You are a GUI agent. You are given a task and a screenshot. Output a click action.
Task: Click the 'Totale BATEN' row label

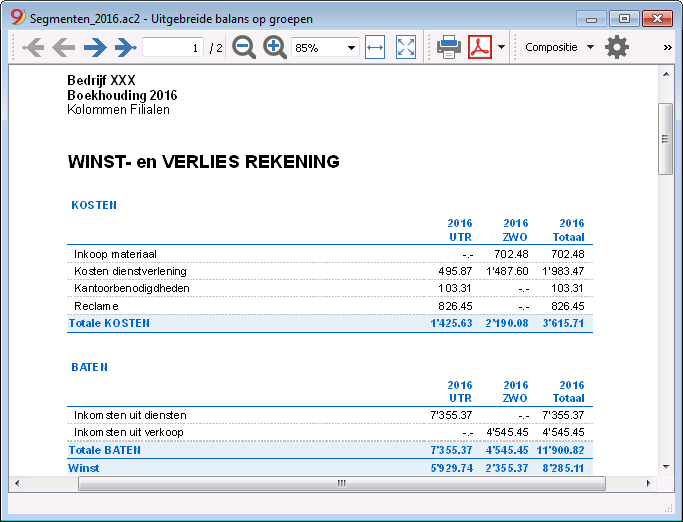click(x=105, y=450)
